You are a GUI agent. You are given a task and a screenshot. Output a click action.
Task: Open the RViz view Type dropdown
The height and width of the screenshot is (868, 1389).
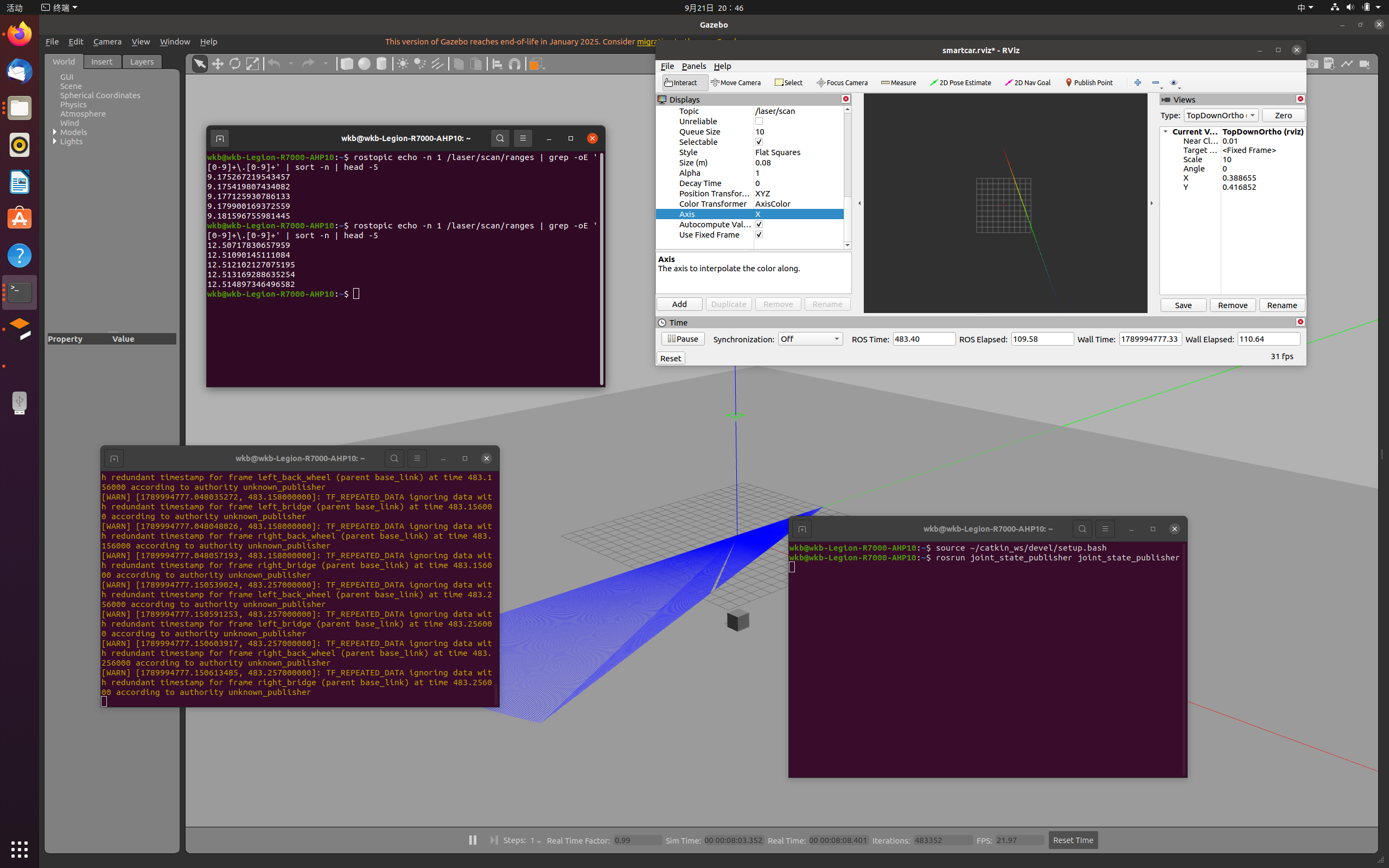[x=1220, y=116]
